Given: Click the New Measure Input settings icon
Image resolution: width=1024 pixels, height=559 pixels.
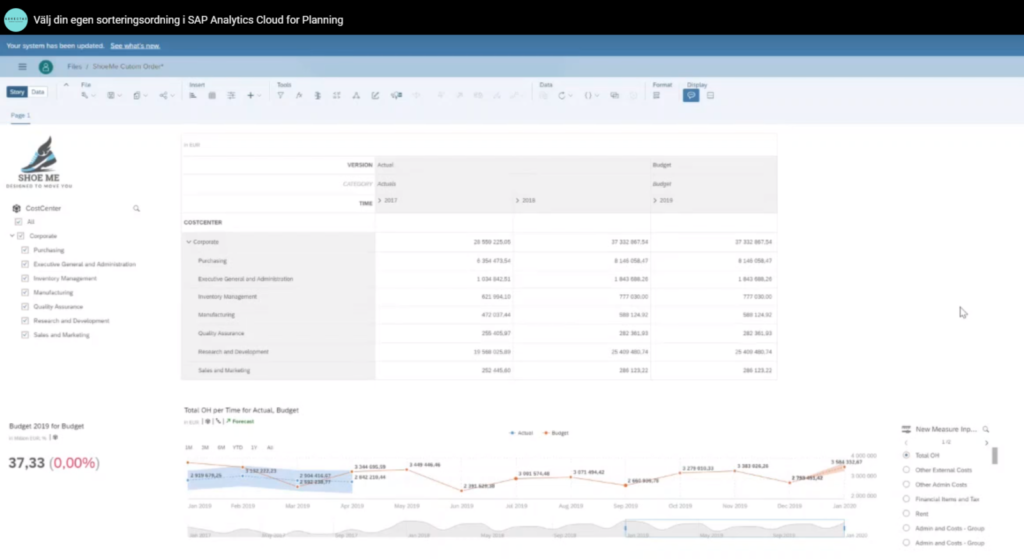Looking at the screenshot, I should click(906, 429).
